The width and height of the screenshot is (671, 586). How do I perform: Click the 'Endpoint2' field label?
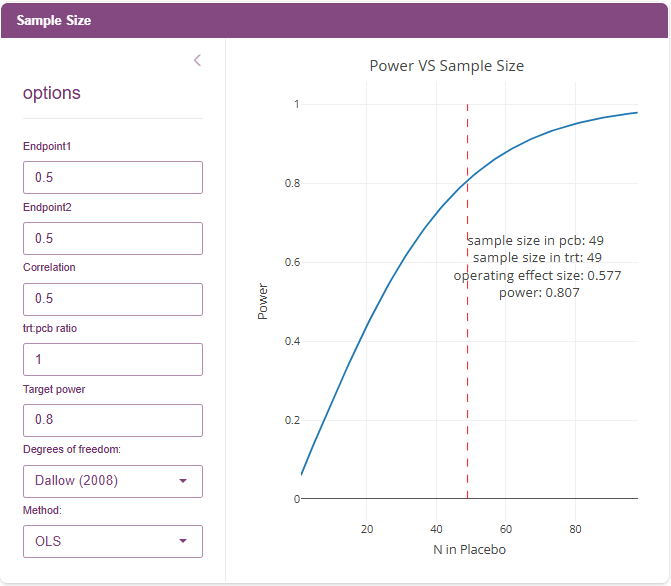(x=47, y=208)
